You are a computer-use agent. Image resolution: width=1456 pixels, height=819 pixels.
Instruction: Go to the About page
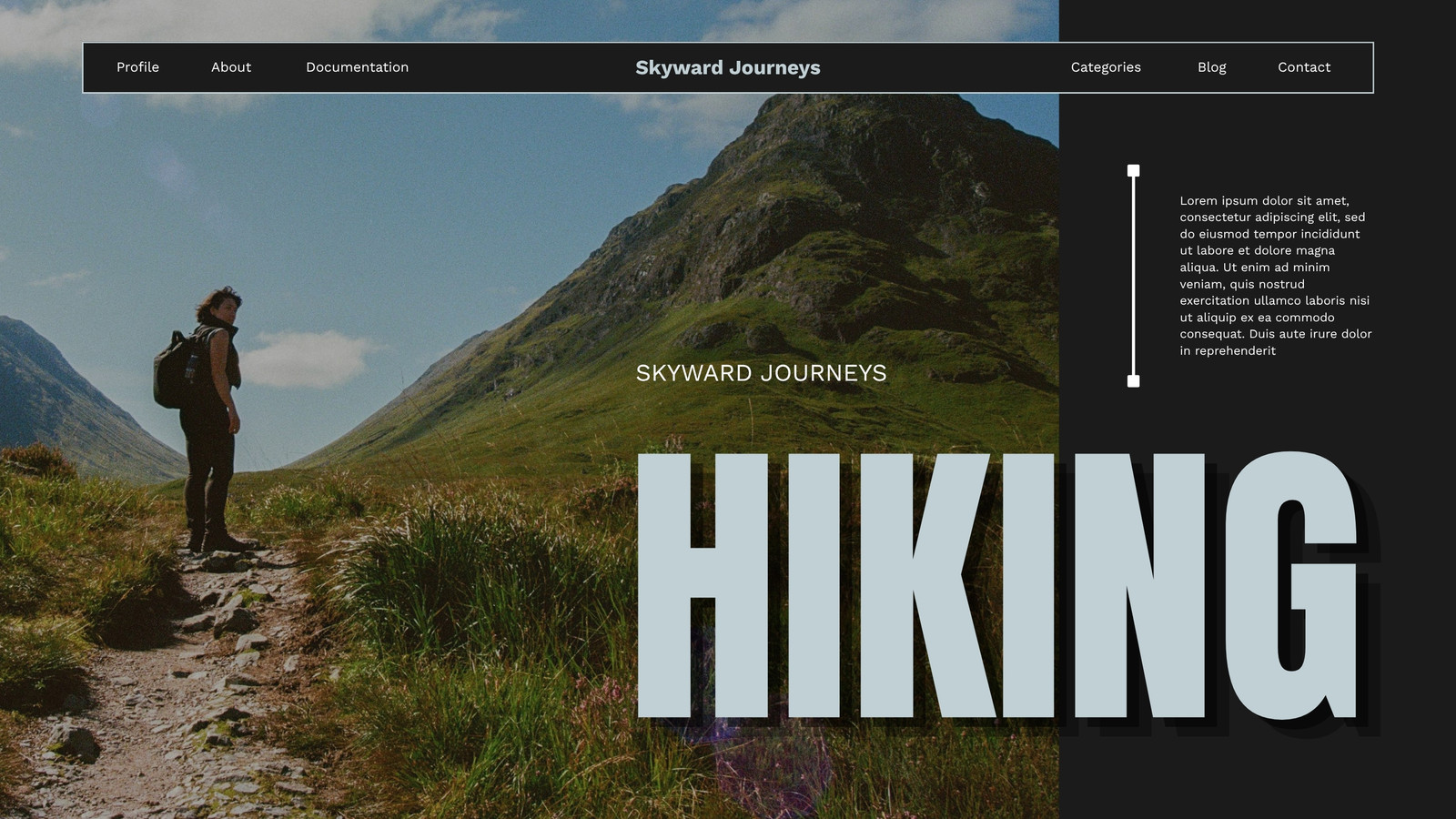point(231,67)
